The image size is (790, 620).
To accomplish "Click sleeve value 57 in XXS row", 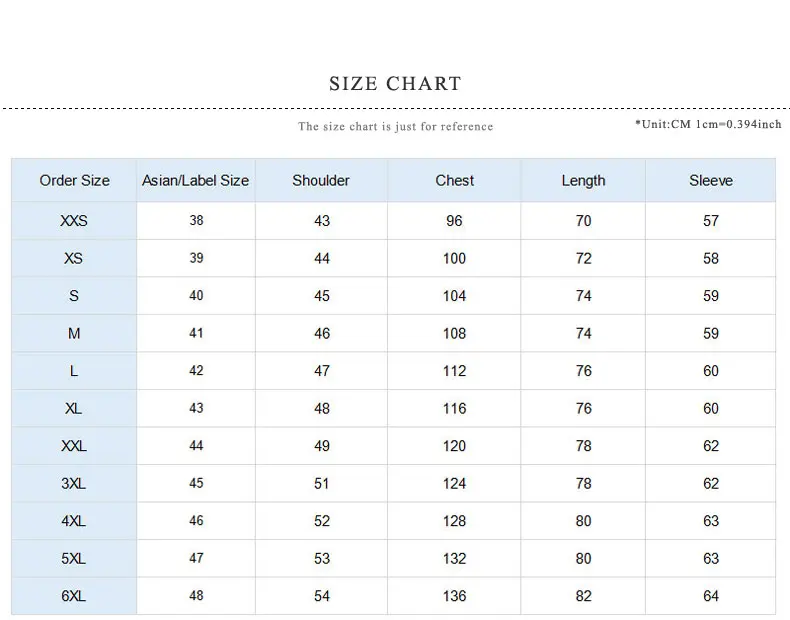I will click(x=711, y=221).
